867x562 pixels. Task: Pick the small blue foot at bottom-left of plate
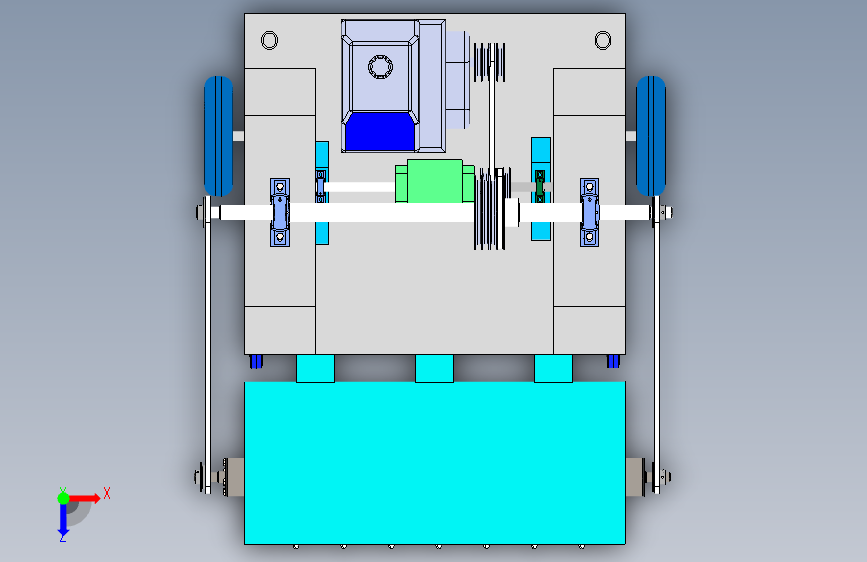256,361
